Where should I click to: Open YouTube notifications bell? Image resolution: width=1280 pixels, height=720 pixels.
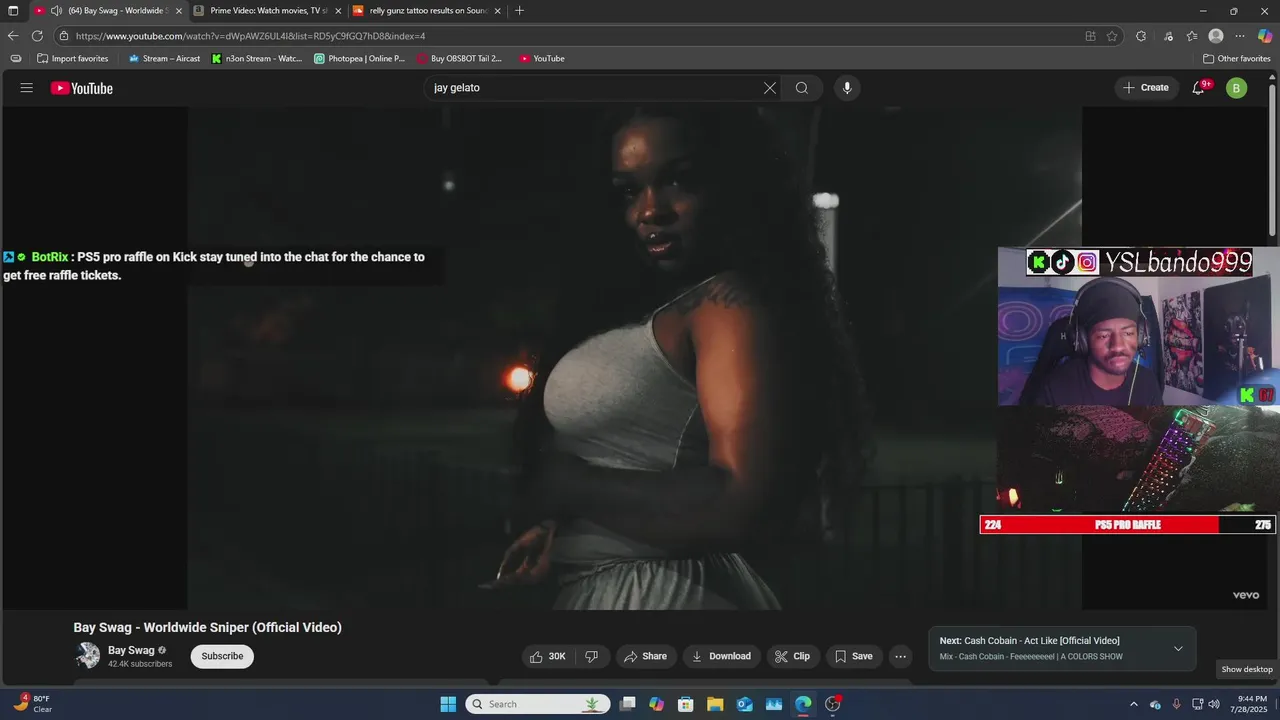[x=1199, y=88]
